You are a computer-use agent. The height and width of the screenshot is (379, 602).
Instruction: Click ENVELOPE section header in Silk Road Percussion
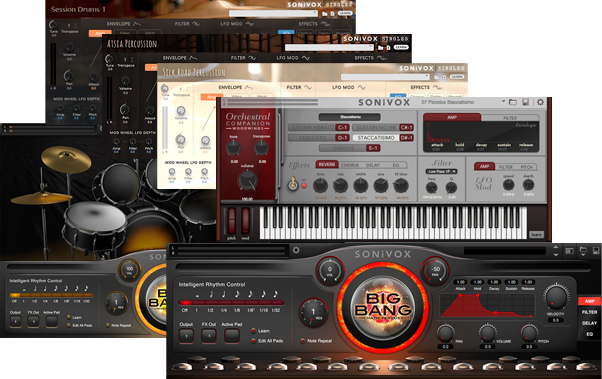[x=235, y=87]
